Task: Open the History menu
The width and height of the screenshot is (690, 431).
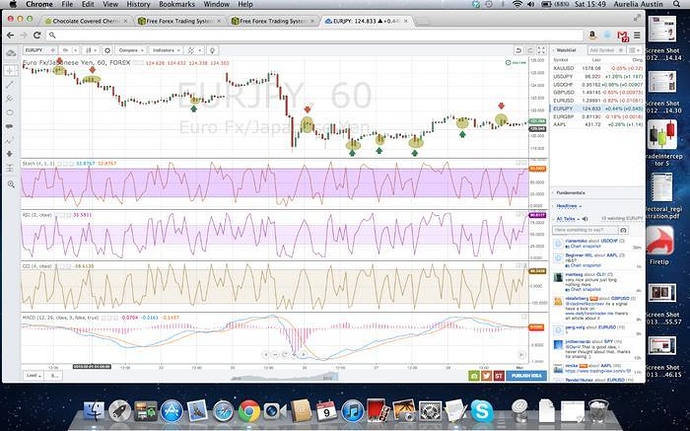Action: tap(138, 4)
